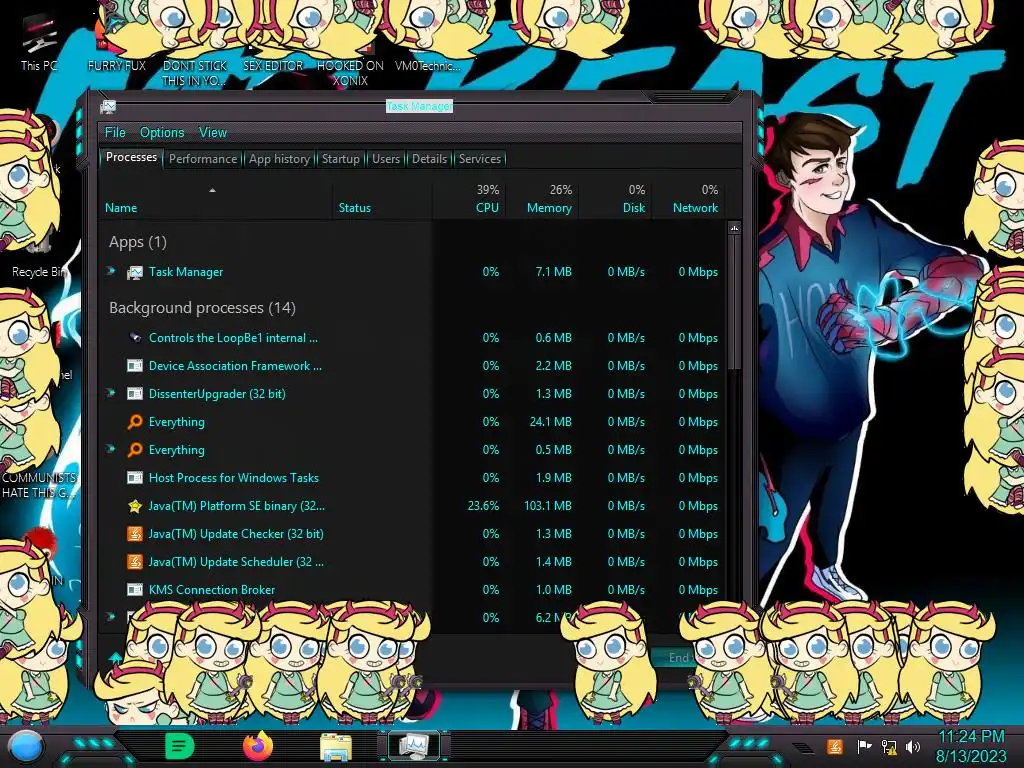Click the LoopBe1 internal process icon
Image resolution: width=1024 pixels, height=768 pixels.
(x=135, y=338)
